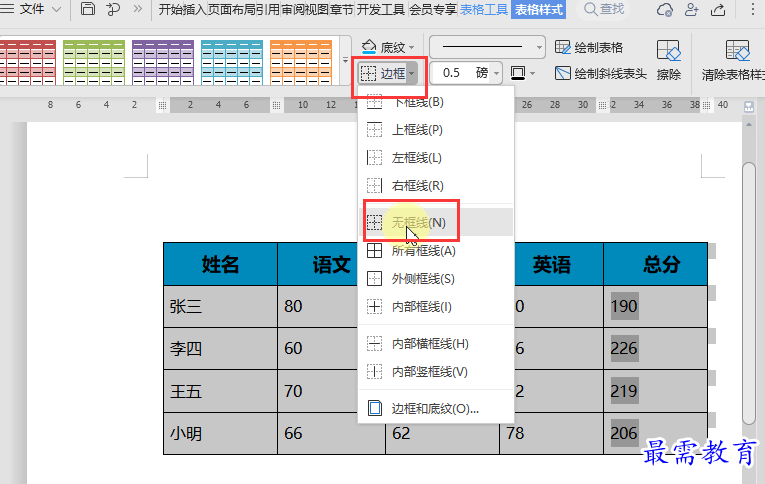Switch to the 审阅 tab
Viewport: 765px width, 484px height.
[293, 9]
